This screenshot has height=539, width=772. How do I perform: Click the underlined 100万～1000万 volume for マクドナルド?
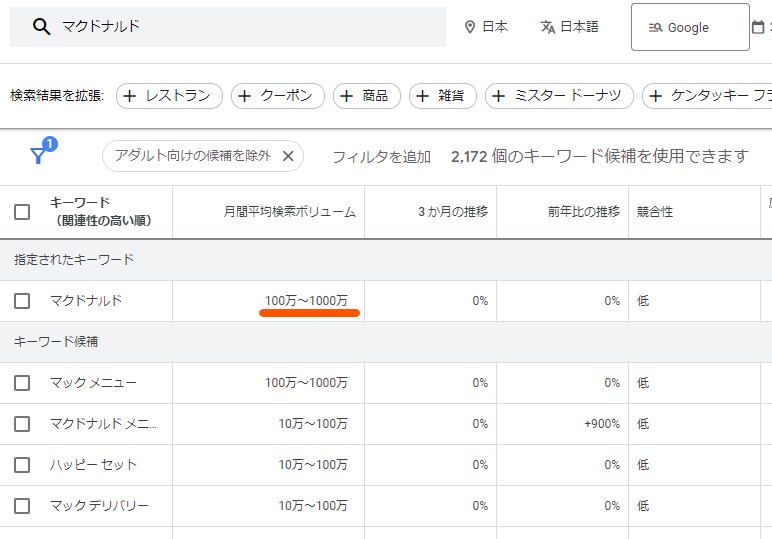click(x=306, y=301)
